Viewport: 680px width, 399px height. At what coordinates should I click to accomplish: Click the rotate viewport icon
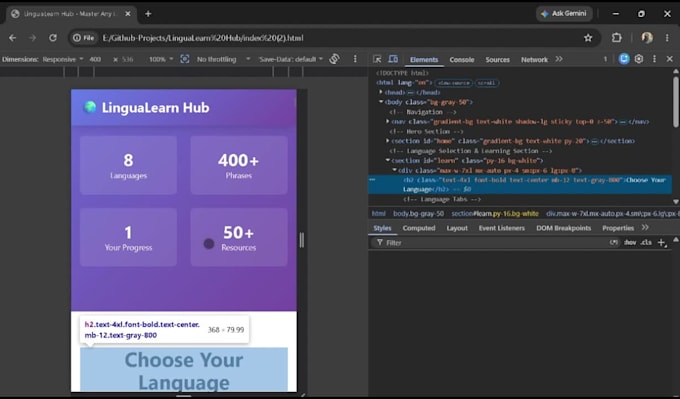click(334, 59)
